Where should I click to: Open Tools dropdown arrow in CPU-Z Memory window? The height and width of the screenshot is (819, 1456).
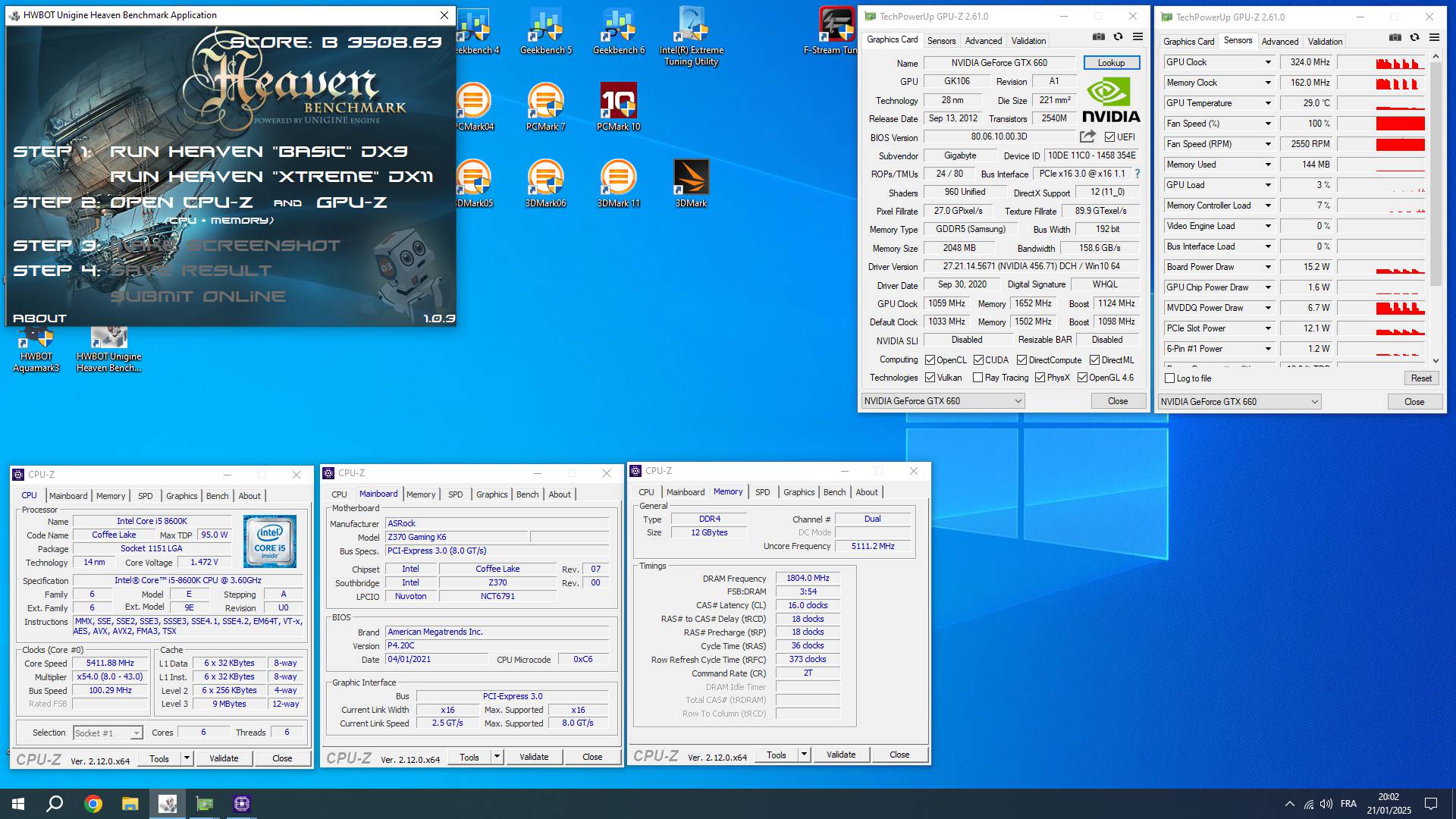click(804, 755)
